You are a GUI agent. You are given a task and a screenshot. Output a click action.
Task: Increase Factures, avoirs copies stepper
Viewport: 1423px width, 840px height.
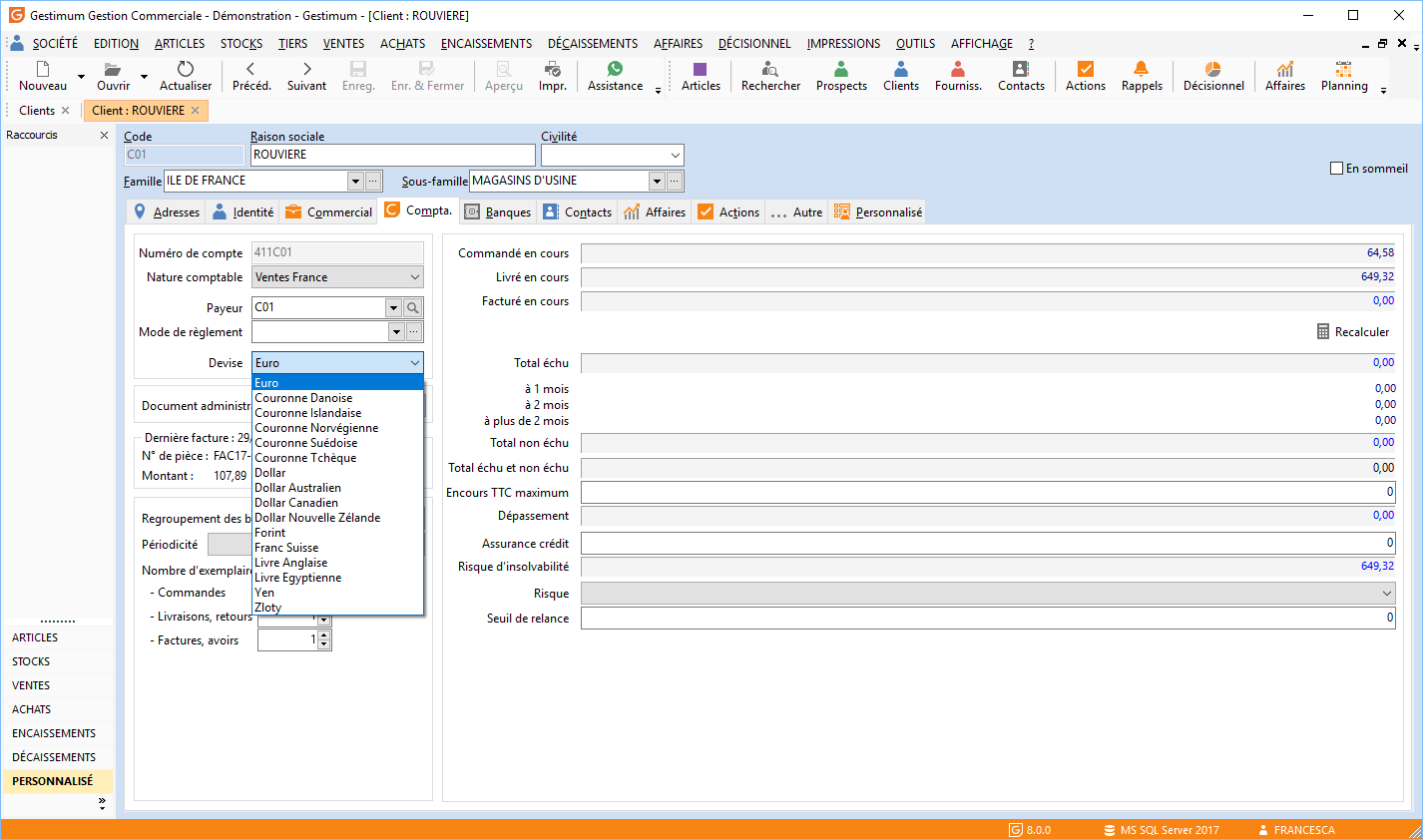click(x=324, y=635)
